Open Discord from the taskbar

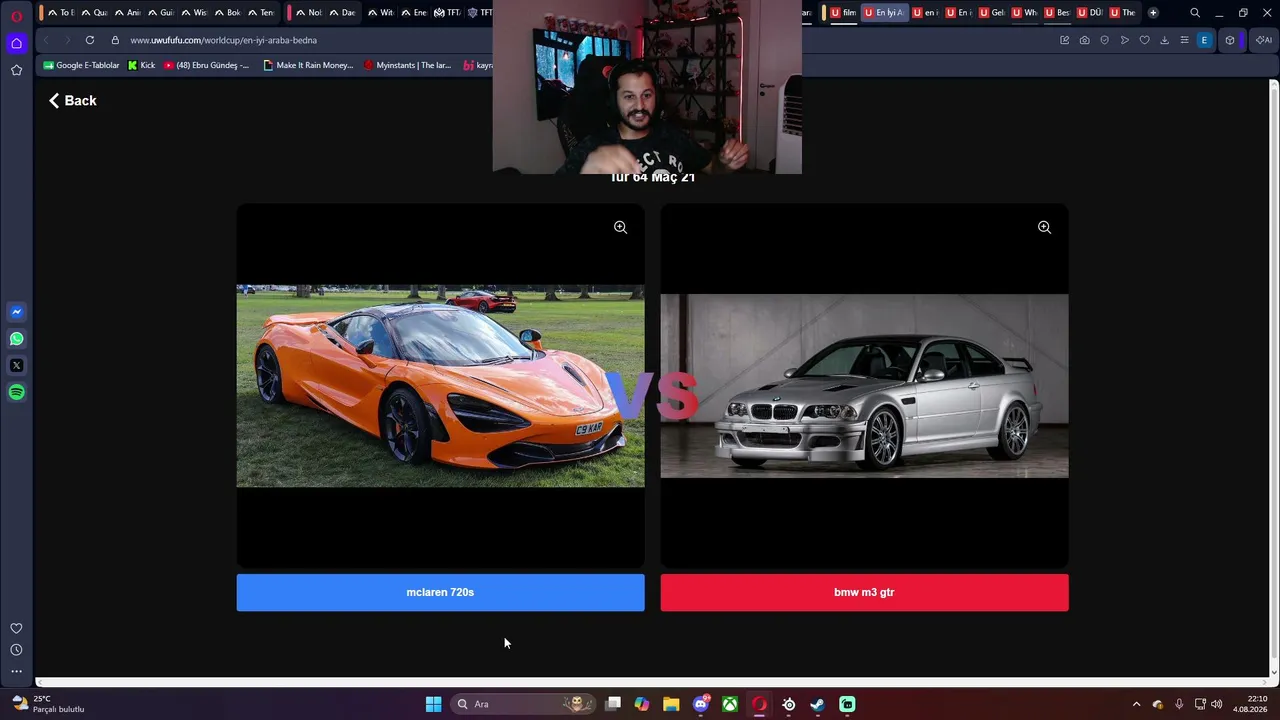coord(701,704)
